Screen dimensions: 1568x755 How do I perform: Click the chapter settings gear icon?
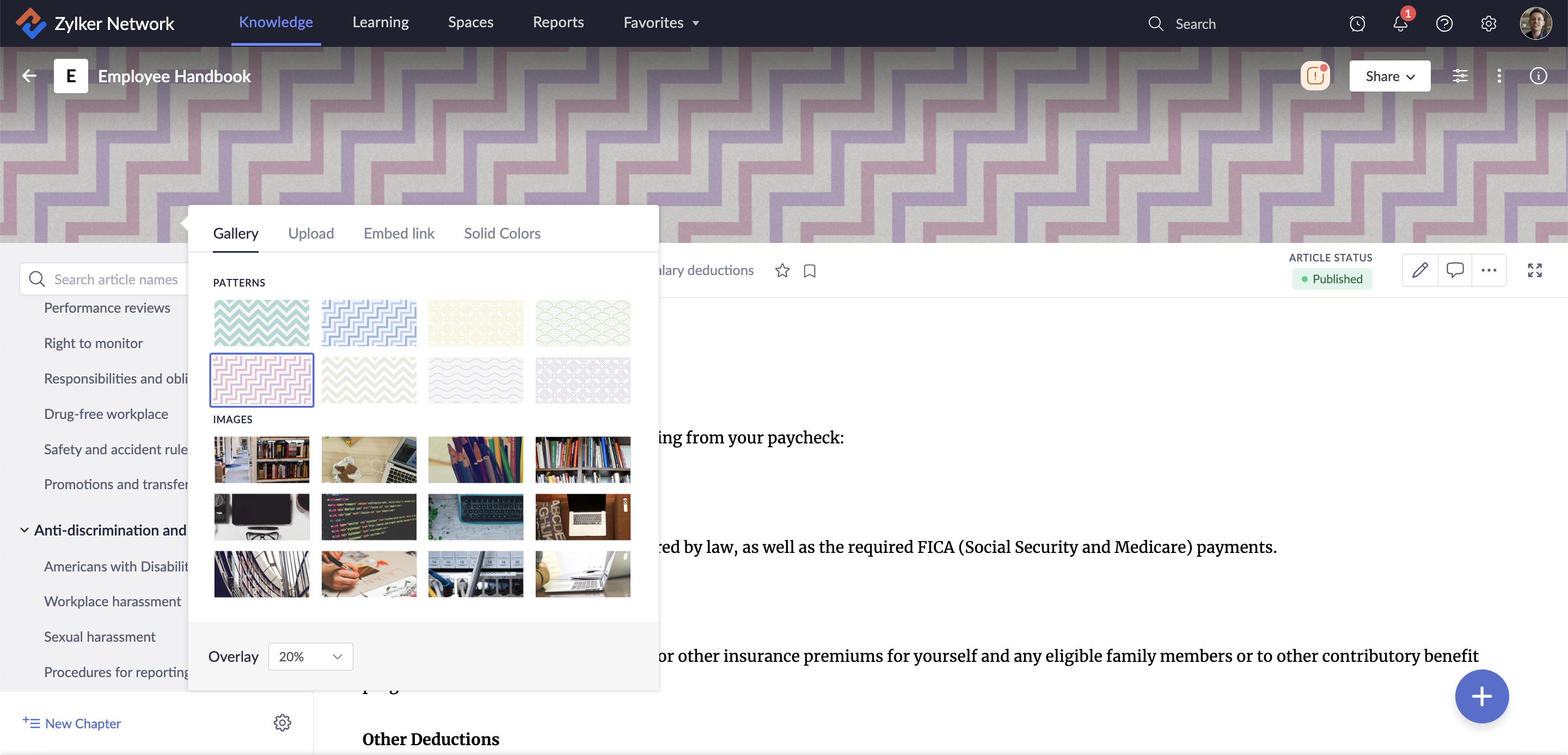(282, 723)
